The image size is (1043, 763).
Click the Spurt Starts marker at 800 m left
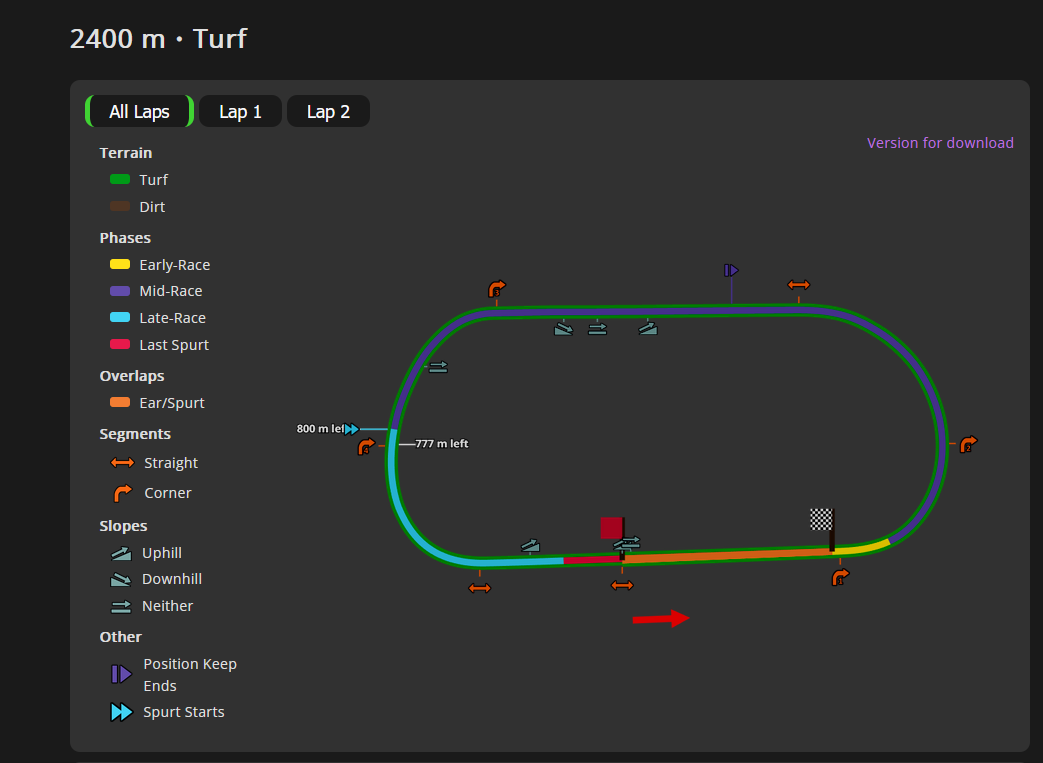click(x=352, y=429)
